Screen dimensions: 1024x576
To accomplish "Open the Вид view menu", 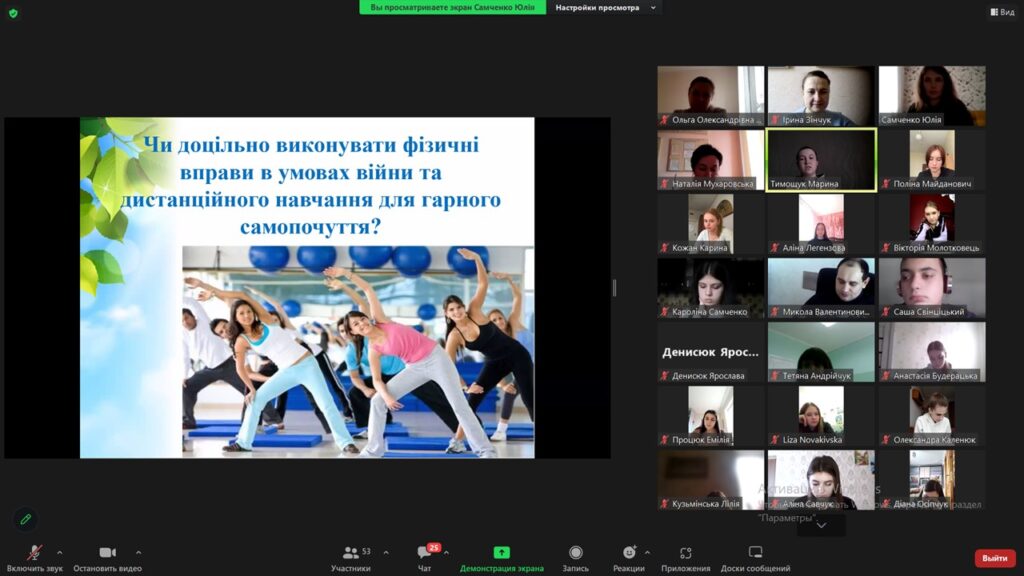I will tap(1001, 12).
